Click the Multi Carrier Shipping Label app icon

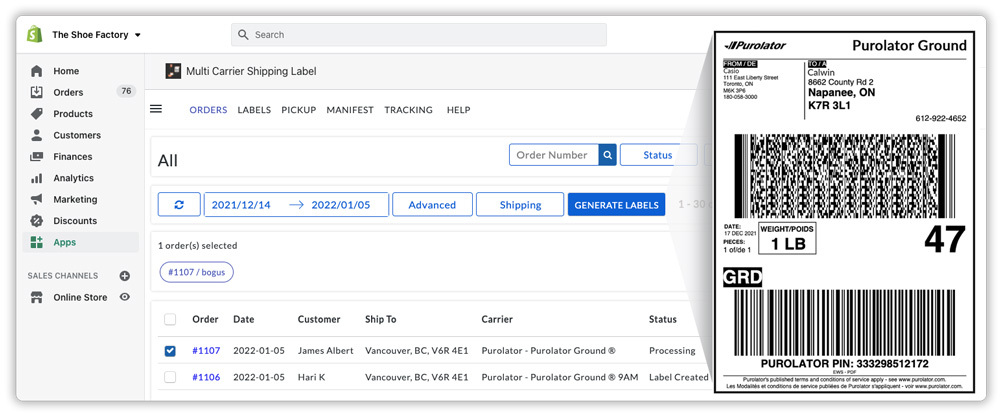[x=172, y=71]
